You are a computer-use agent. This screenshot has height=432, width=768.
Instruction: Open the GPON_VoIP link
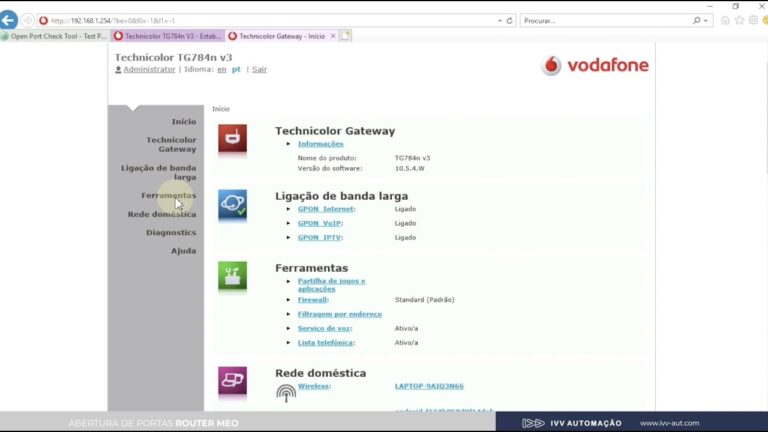[x=319, y=223]
